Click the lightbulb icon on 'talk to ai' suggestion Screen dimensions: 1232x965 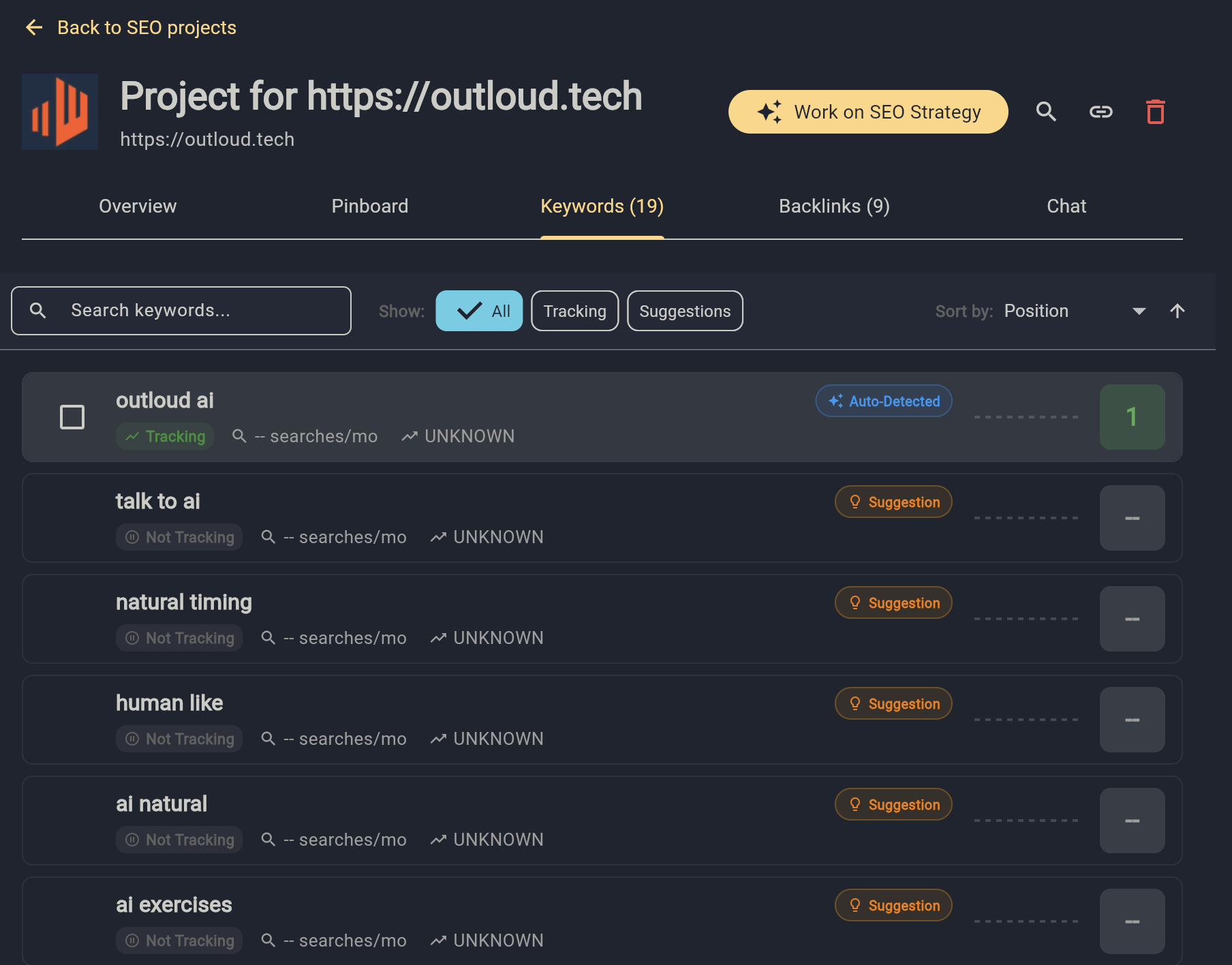[856, 502]
